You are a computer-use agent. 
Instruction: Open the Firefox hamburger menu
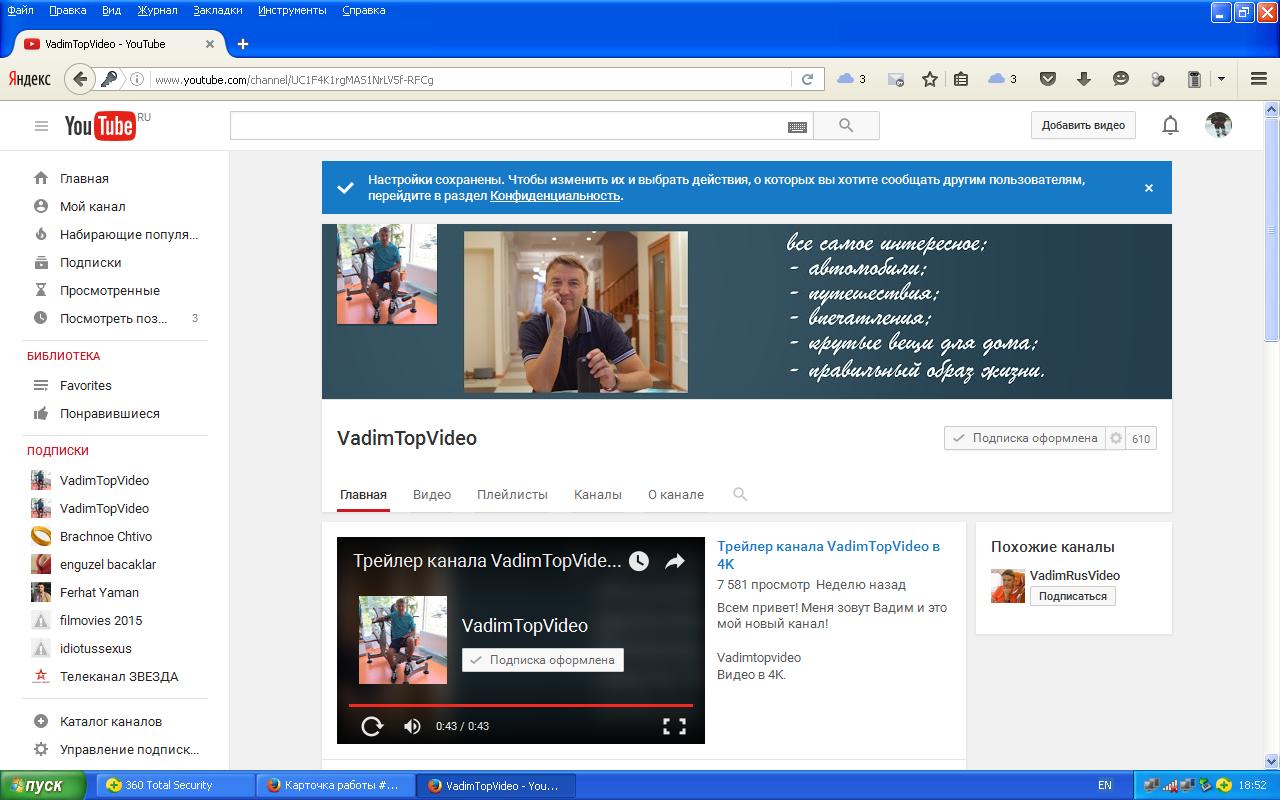tap(1259, 79)
